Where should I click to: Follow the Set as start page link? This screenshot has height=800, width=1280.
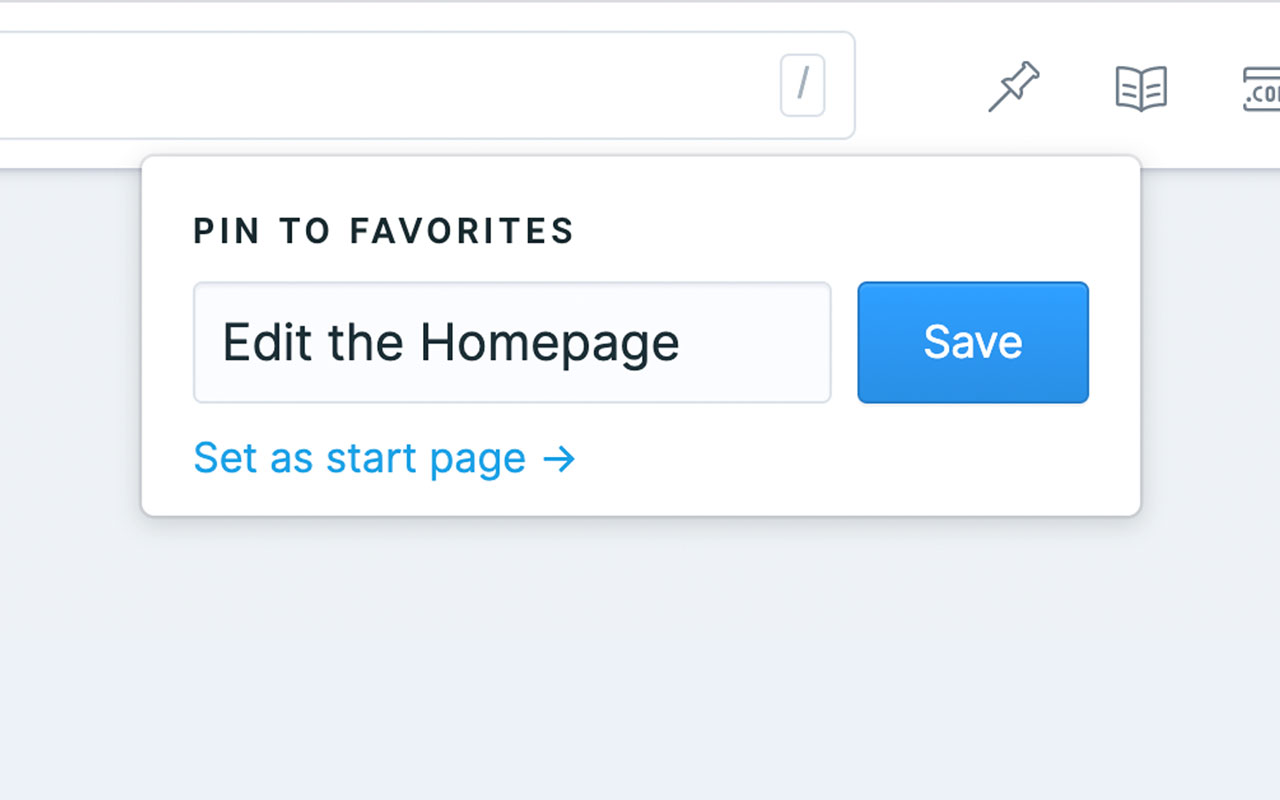(384, 458)
